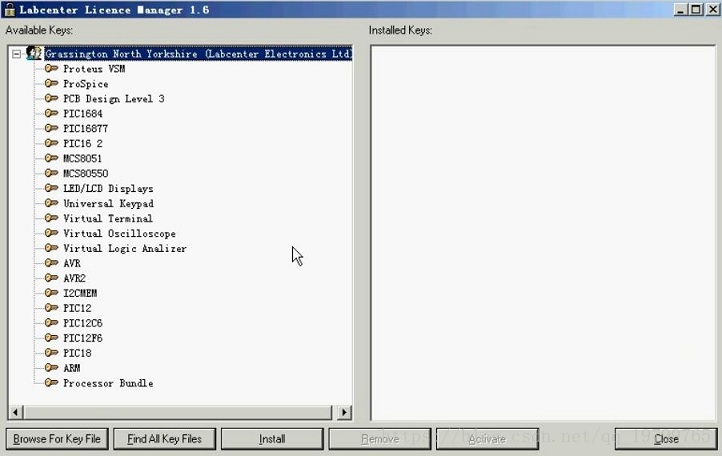Click the key icon next to PIC1684
This screenshot has height=456, width=722.
click(52, 113)
